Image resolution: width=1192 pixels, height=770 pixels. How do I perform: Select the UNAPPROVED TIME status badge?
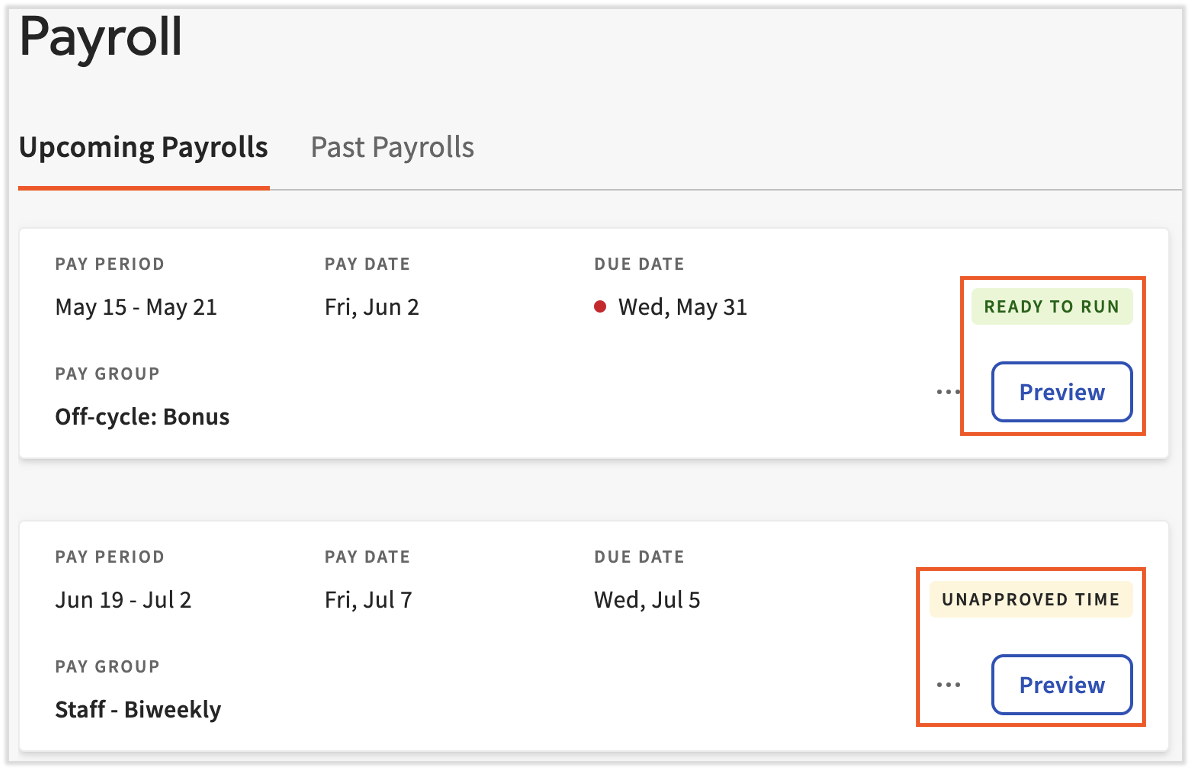point(1030,599)
